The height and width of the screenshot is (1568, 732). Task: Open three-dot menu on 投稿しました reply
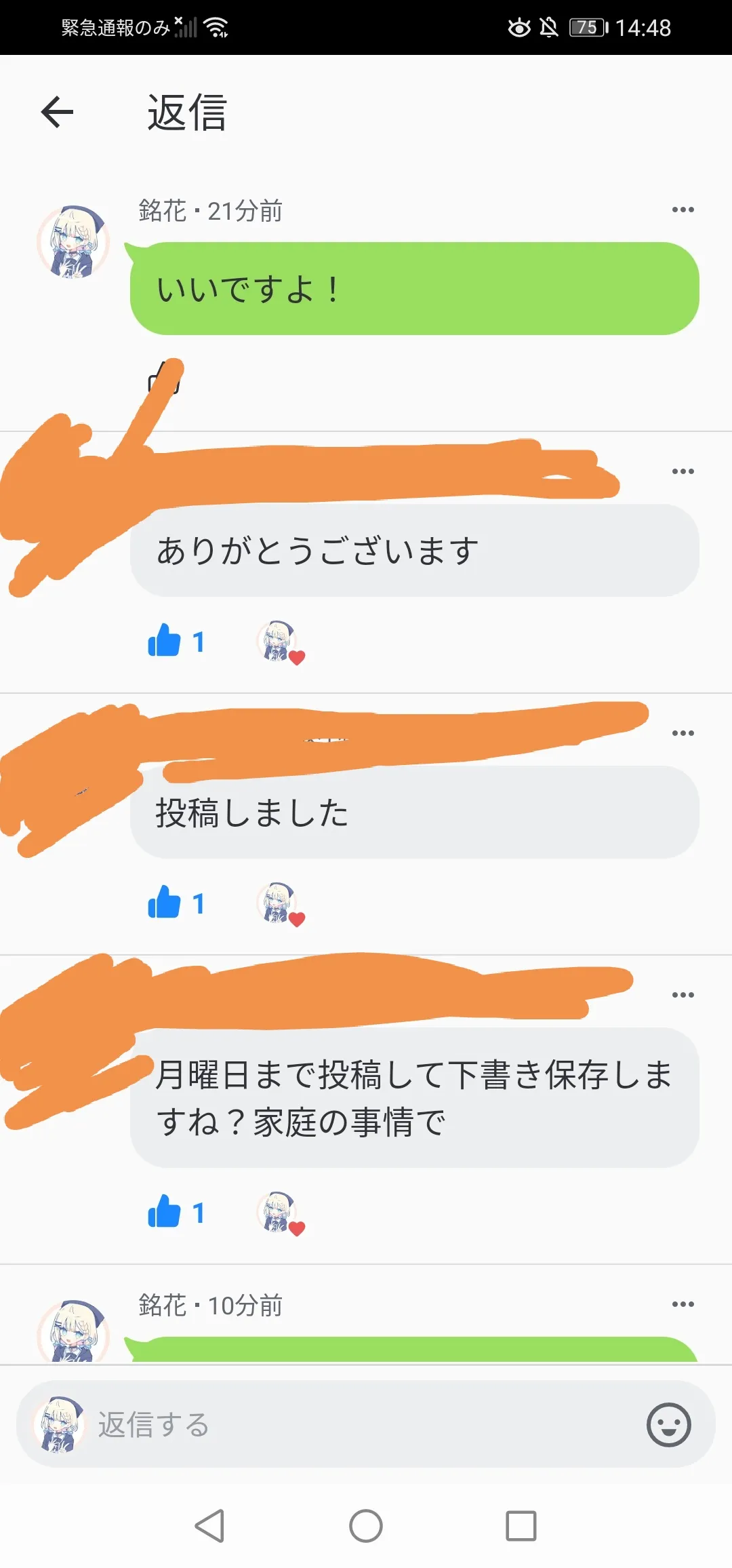point(683,733)
